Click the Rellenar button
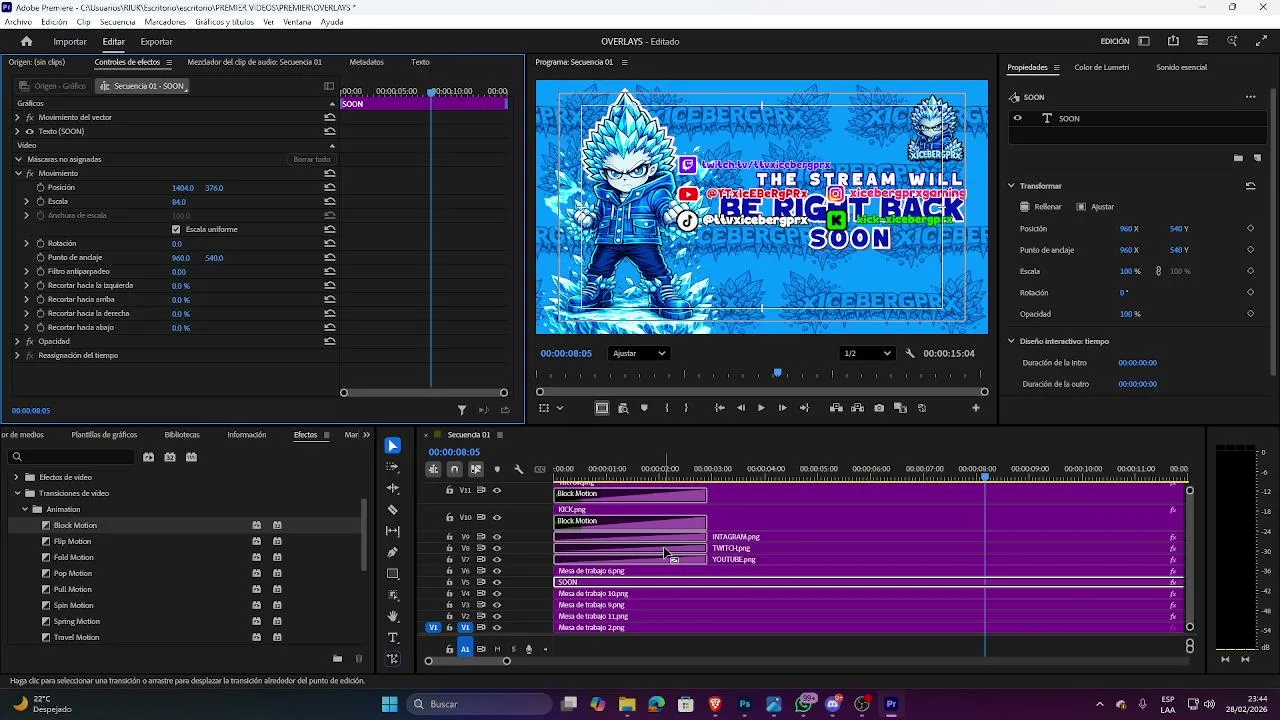1280x720 pixels. pyautogui.click(x=1041, y=207)
